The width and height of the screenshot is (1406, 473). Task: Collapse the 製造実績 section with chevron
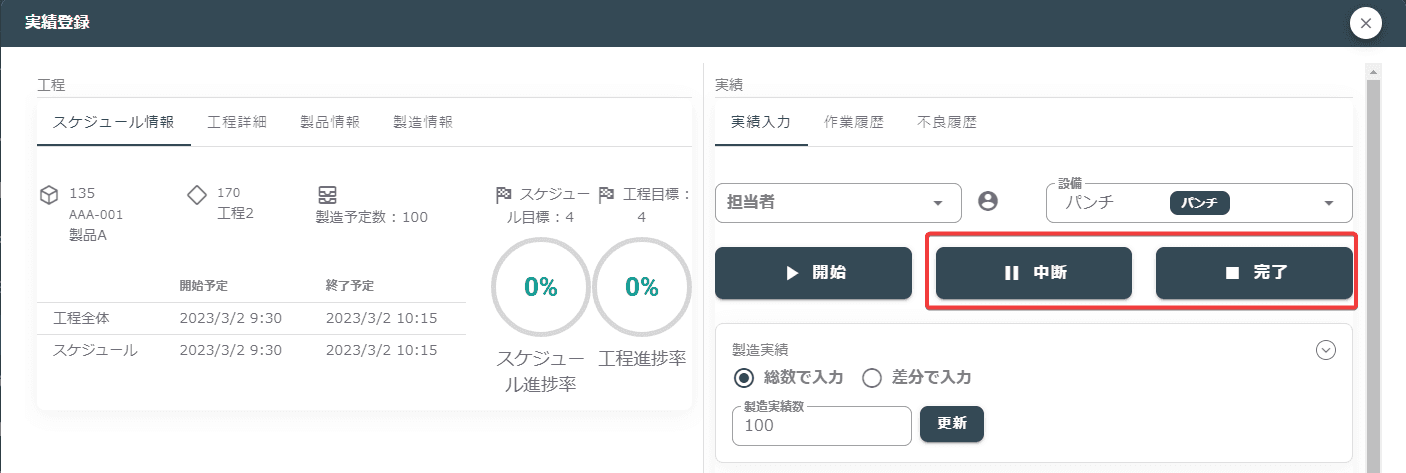click(x=1326, y=350)
